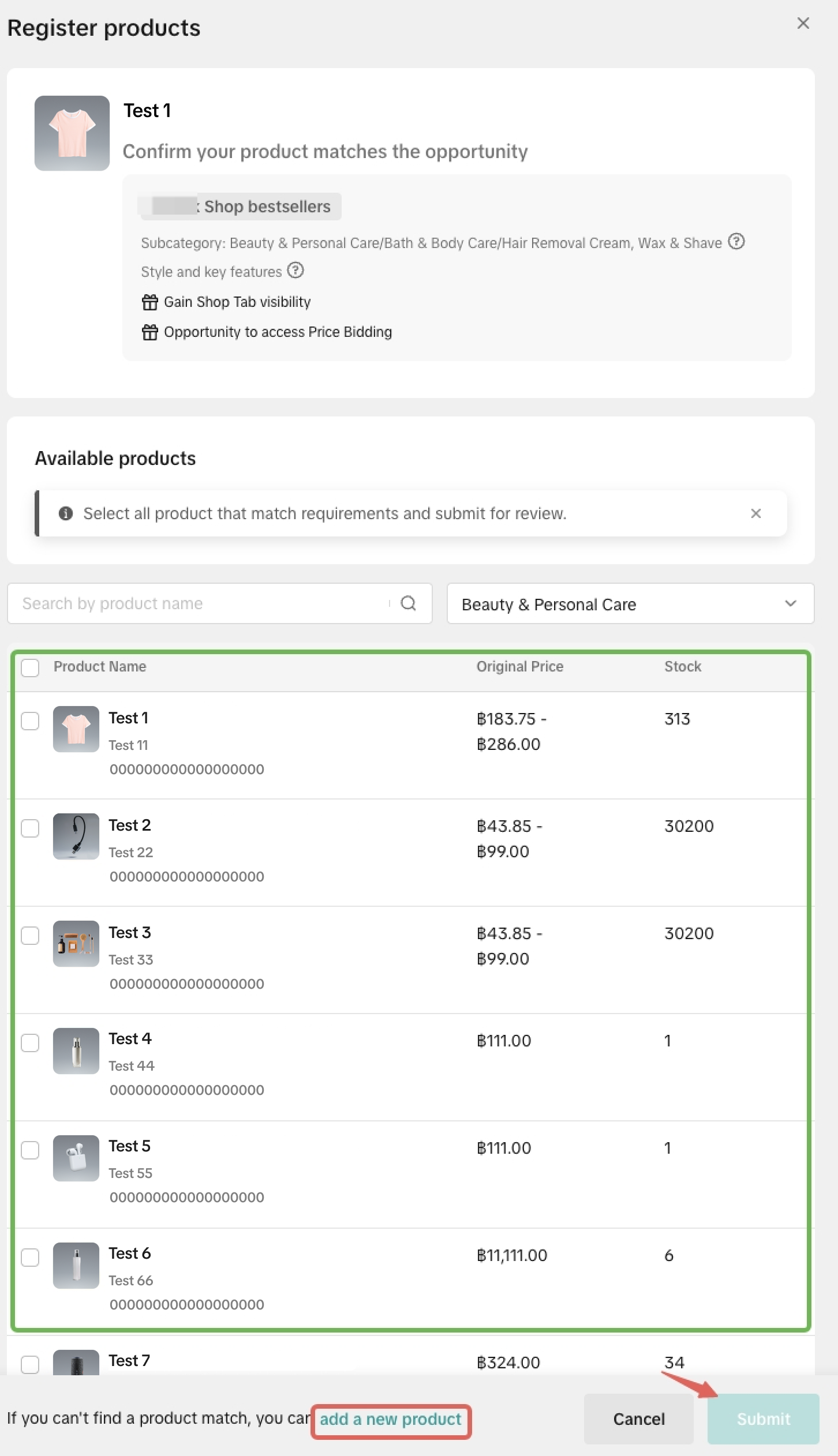Dismiss the select-all-product info notice
The image size is (838, 1456).
(755, 513)
